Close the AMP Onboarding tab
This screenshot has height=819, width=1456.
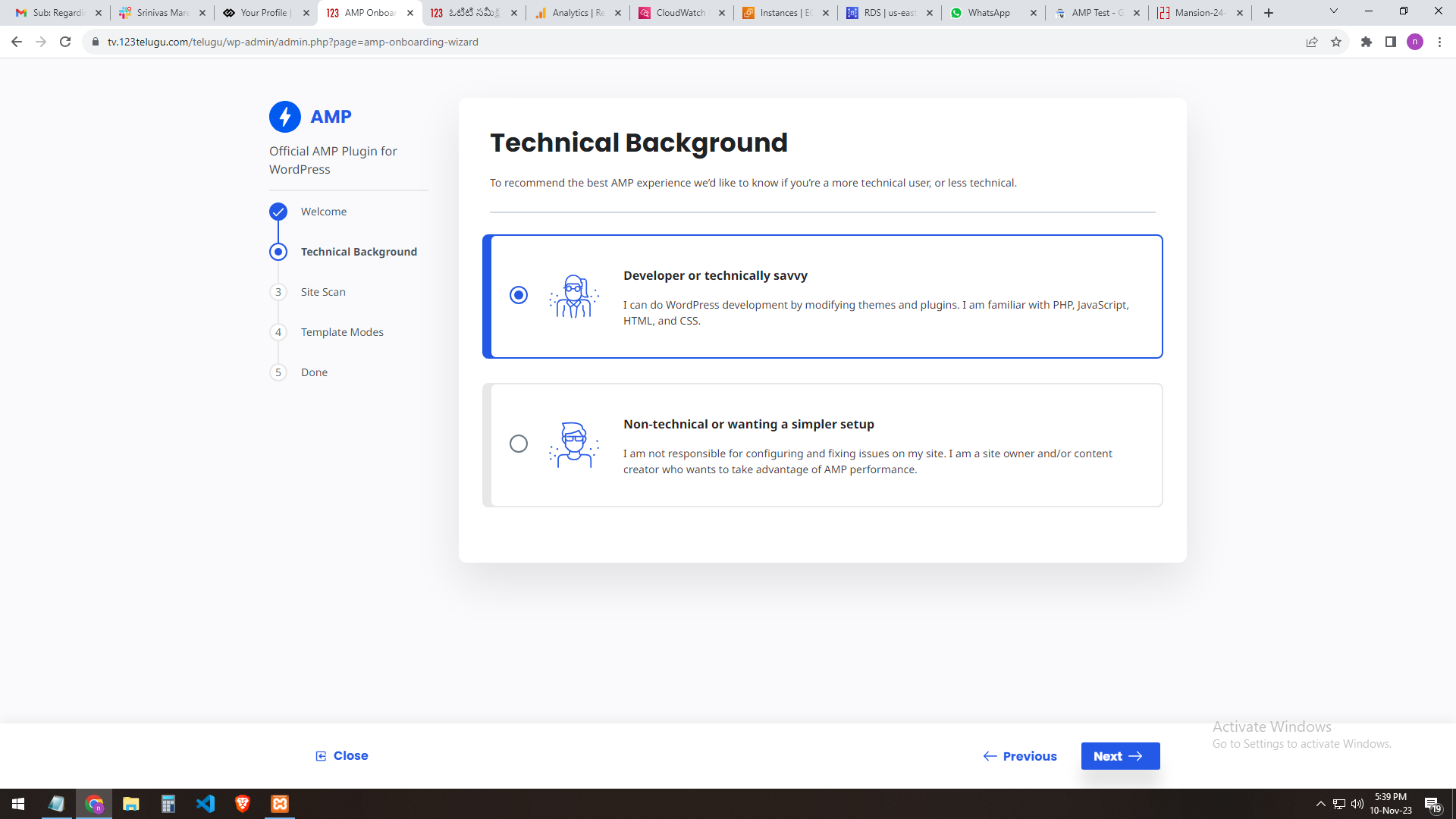[410, 13]
